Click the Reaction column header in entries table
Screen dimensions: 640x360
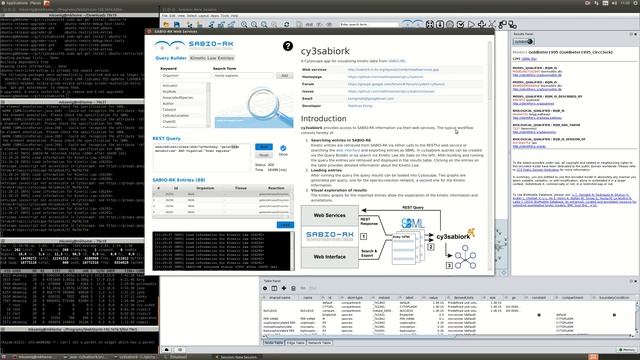tap(276, 188)
